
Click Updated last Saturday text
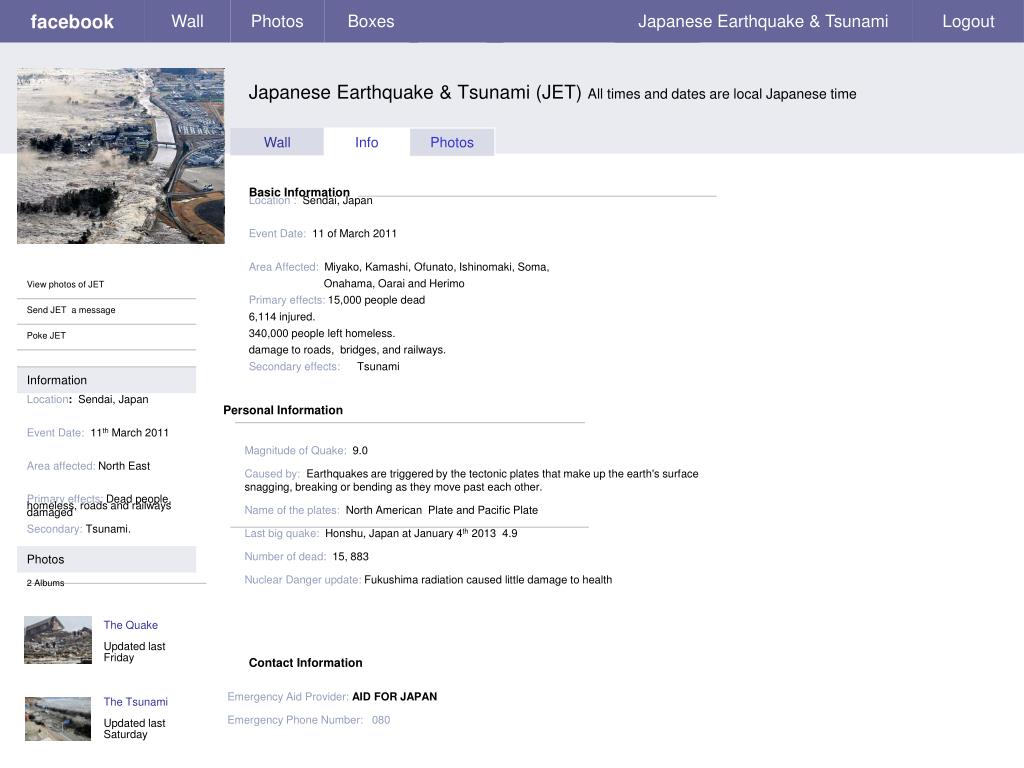tap(135, 729)
